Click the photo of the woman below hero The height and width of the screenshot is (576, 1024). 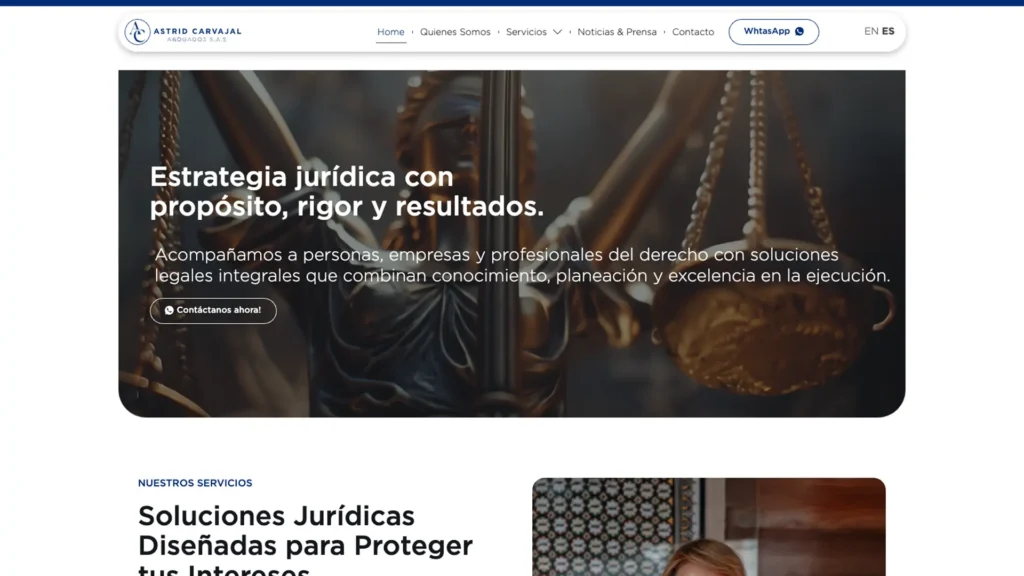click(x=709, y=527)
